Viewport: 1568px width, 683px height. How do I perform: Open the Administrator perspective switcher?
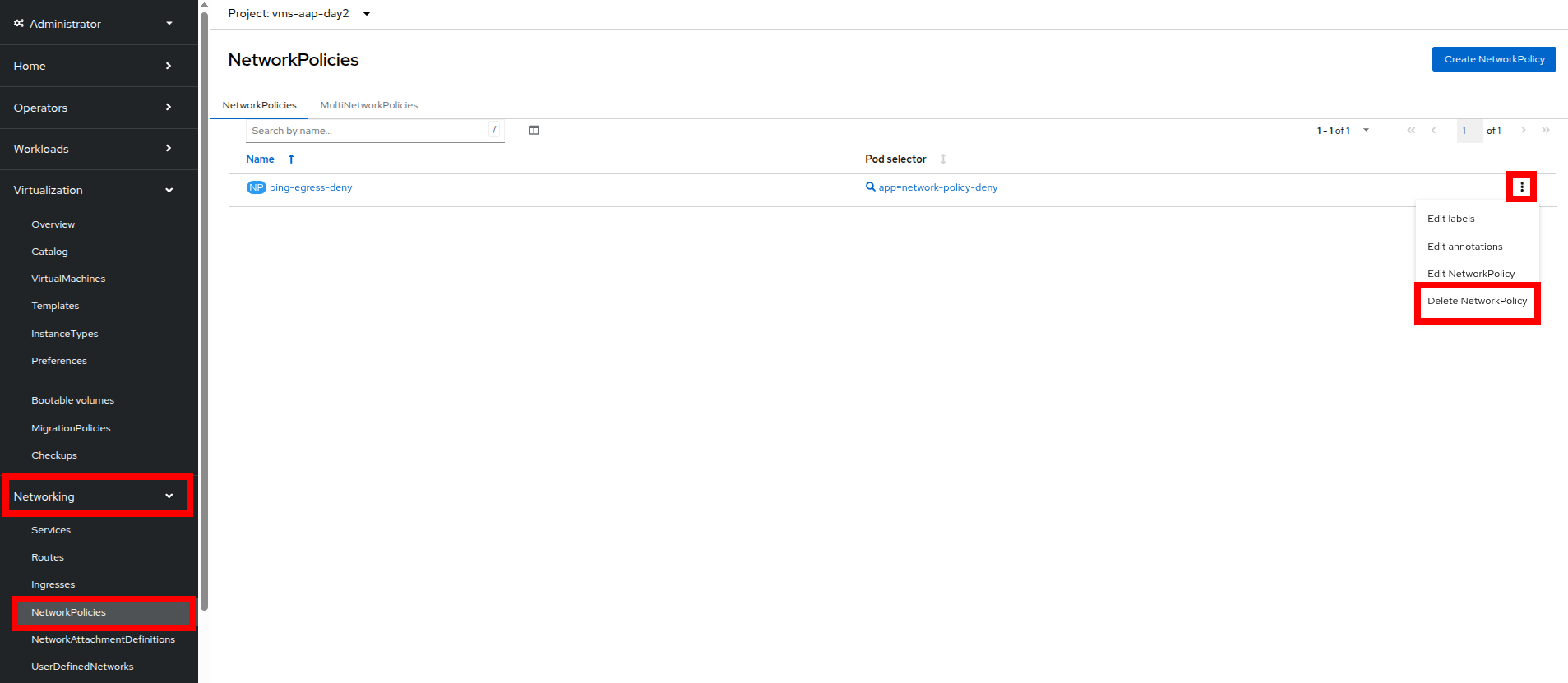click(93, 24)
